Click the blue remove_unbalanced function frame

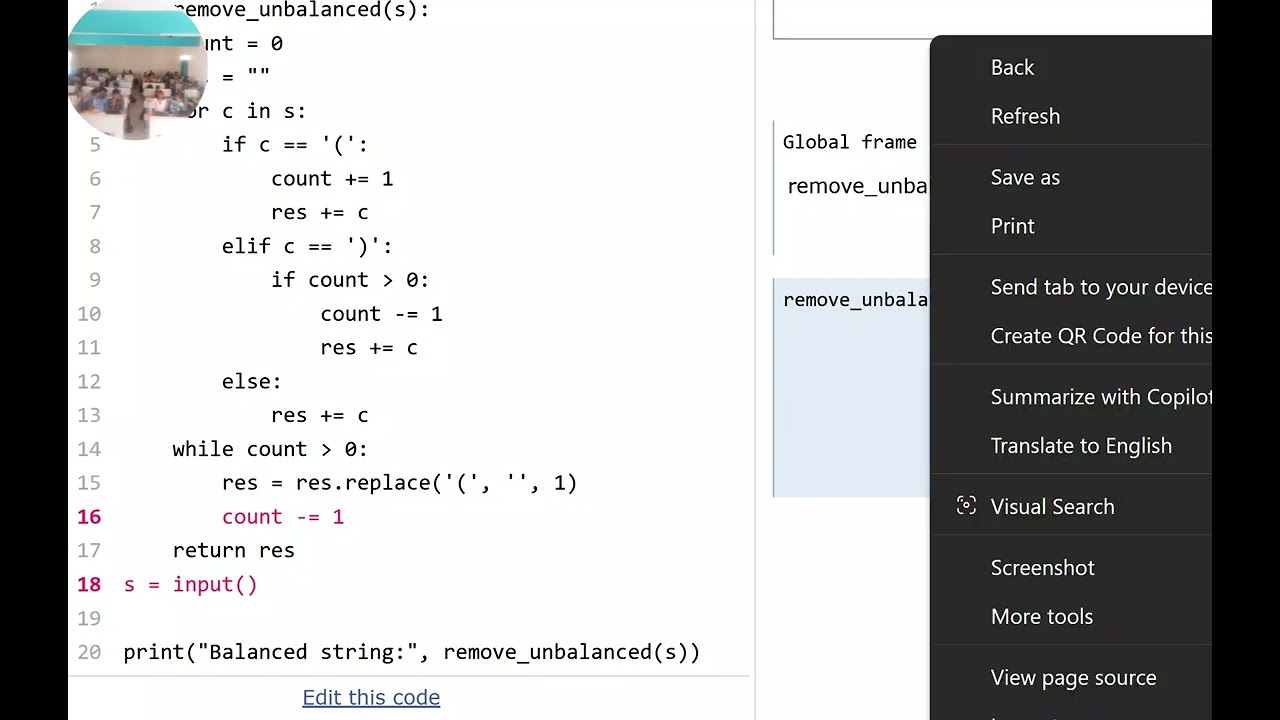851,388
